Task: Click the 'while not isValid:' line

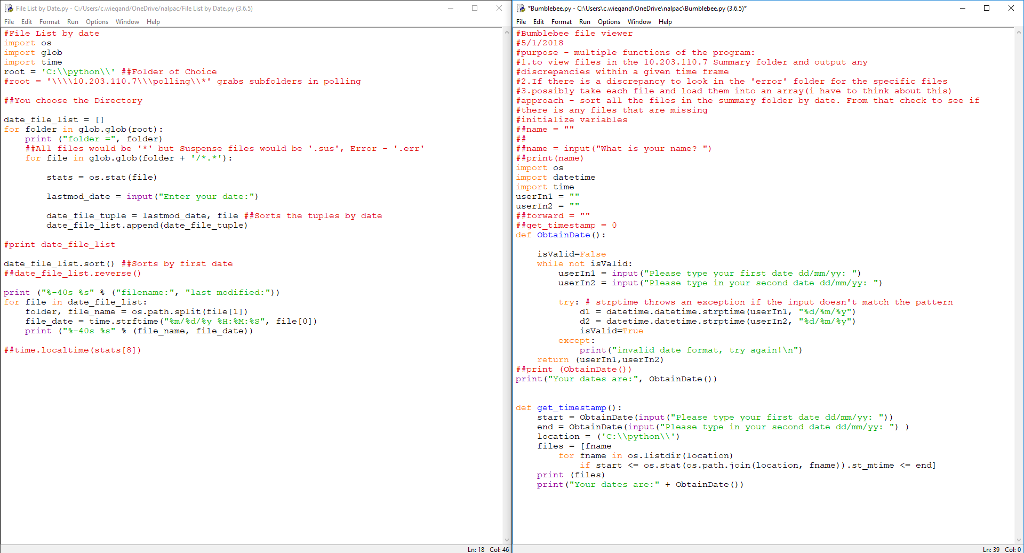Action: point(584,264)
